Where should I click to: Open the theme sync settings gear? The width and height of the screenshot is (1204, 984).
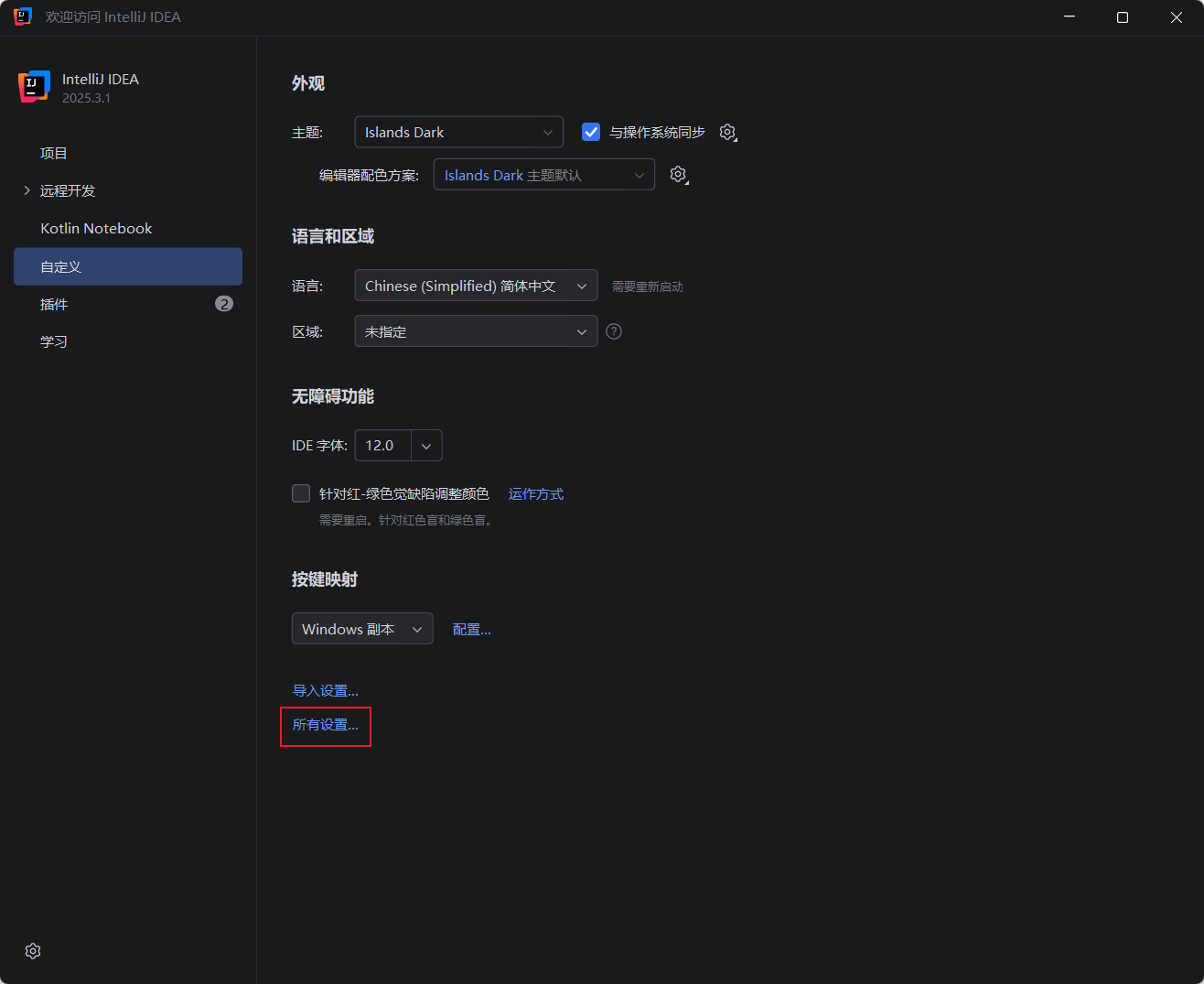coord(728,133)
